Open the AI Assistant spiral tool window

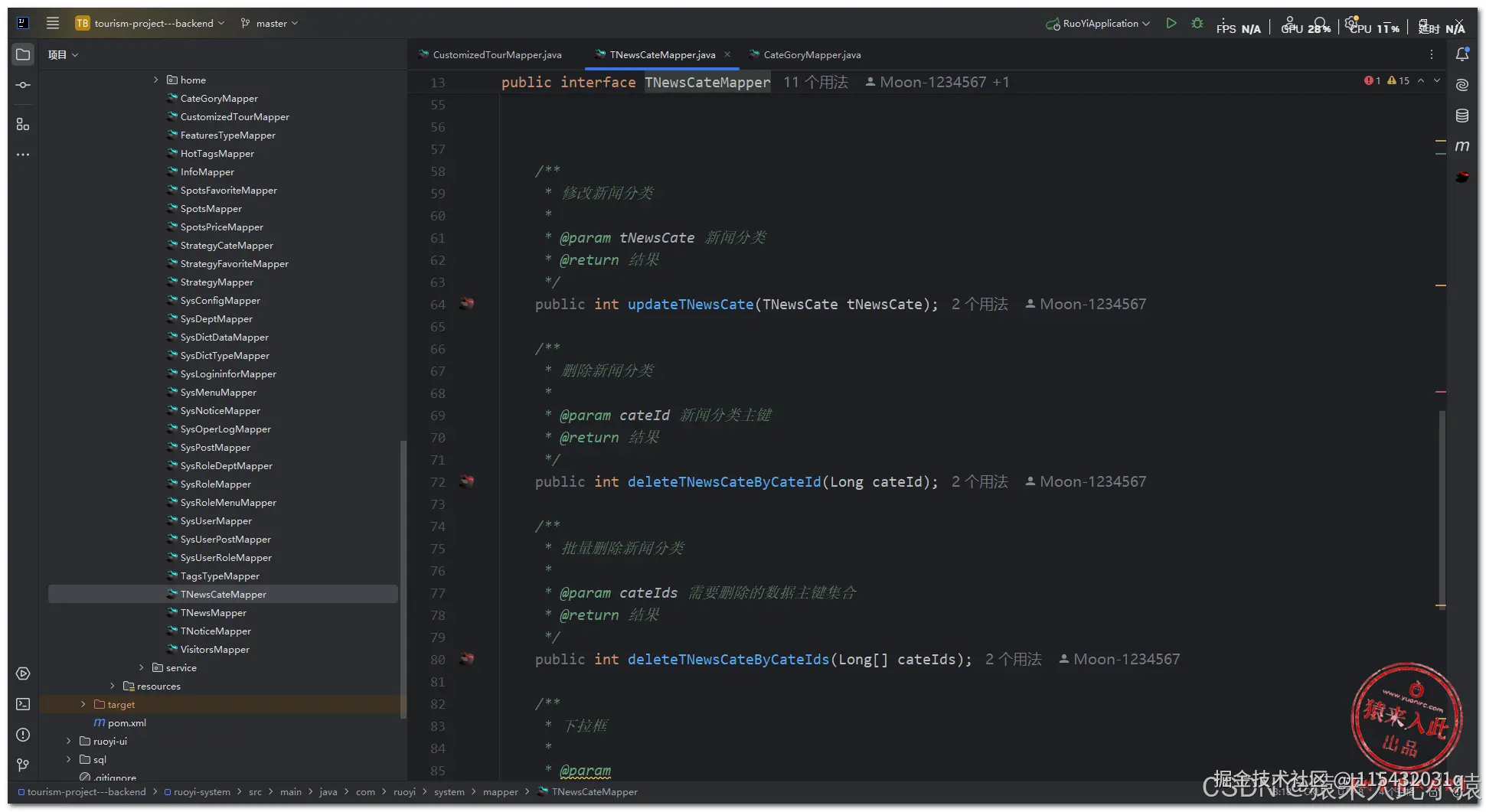tap(1462, 85)
